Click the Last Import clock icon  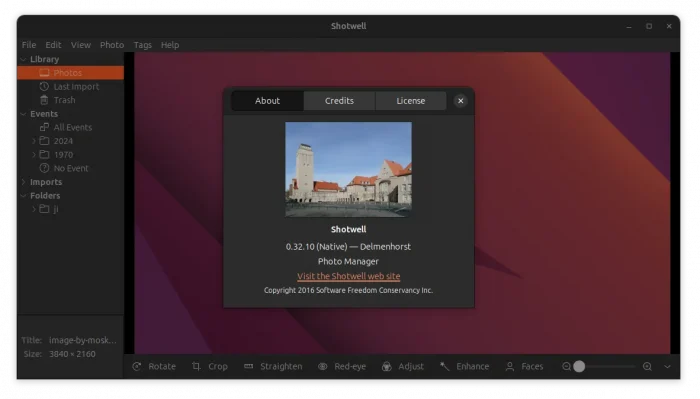click(44, 87)
